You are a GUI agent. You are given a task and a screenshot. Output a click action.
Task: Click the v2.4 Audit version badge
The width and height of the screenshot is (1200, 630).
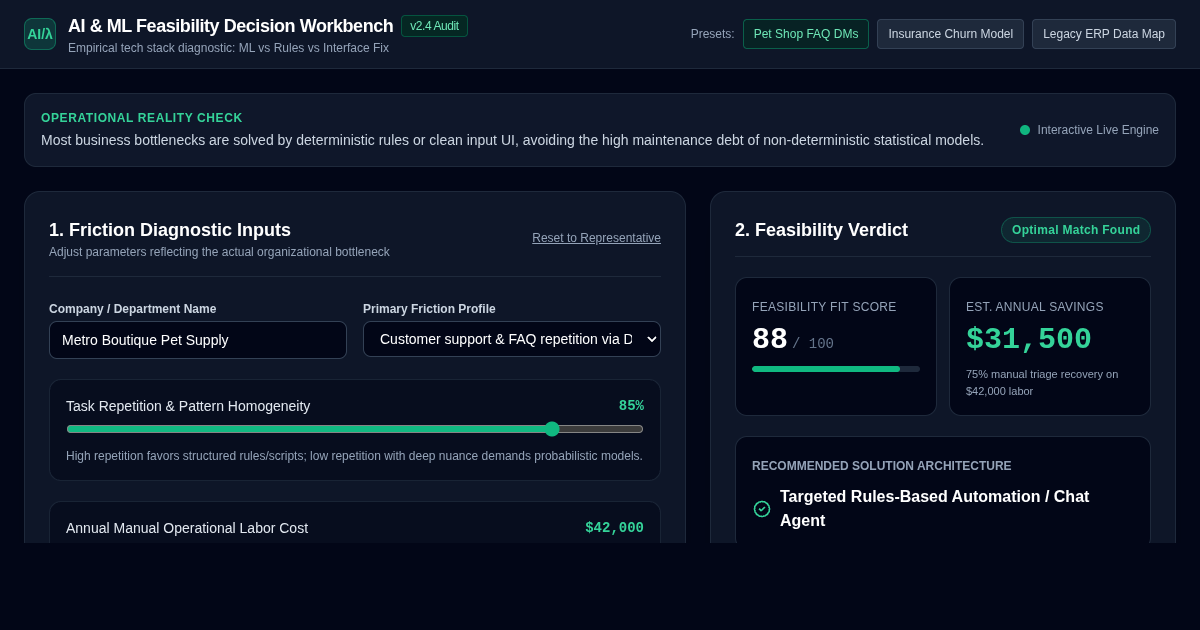coord(434,26)
